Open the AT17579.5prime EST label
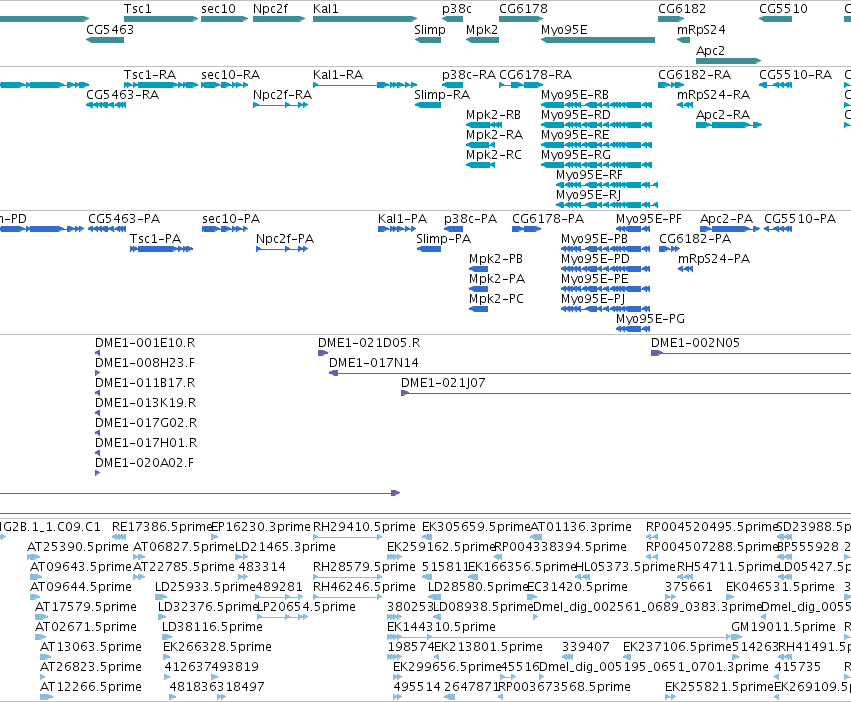This screenshot has width=851, height=702. pos(86,606)
